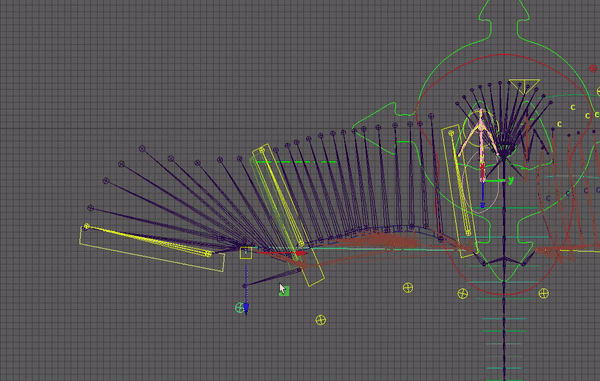Click the blue Z-axis manipulator arrowhead
This screenshot has width=600, height=381.
tap(246, 309)
